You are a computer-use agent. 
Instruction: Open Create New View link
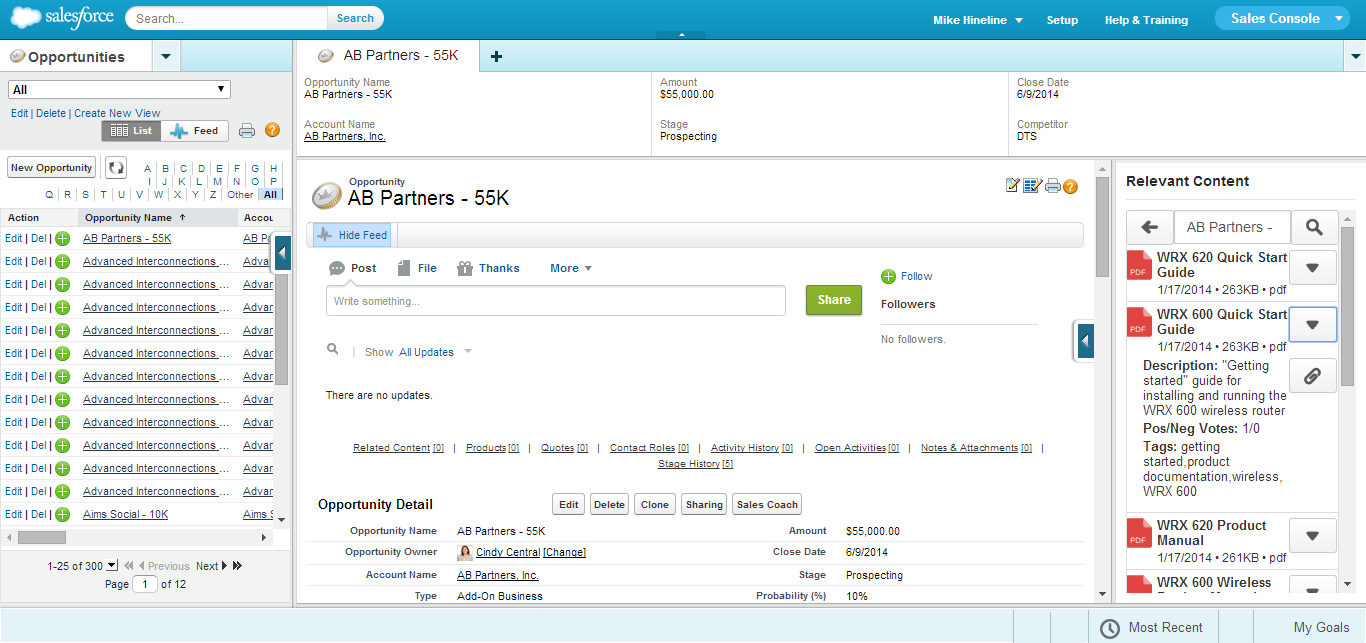(x=117, y=113)
